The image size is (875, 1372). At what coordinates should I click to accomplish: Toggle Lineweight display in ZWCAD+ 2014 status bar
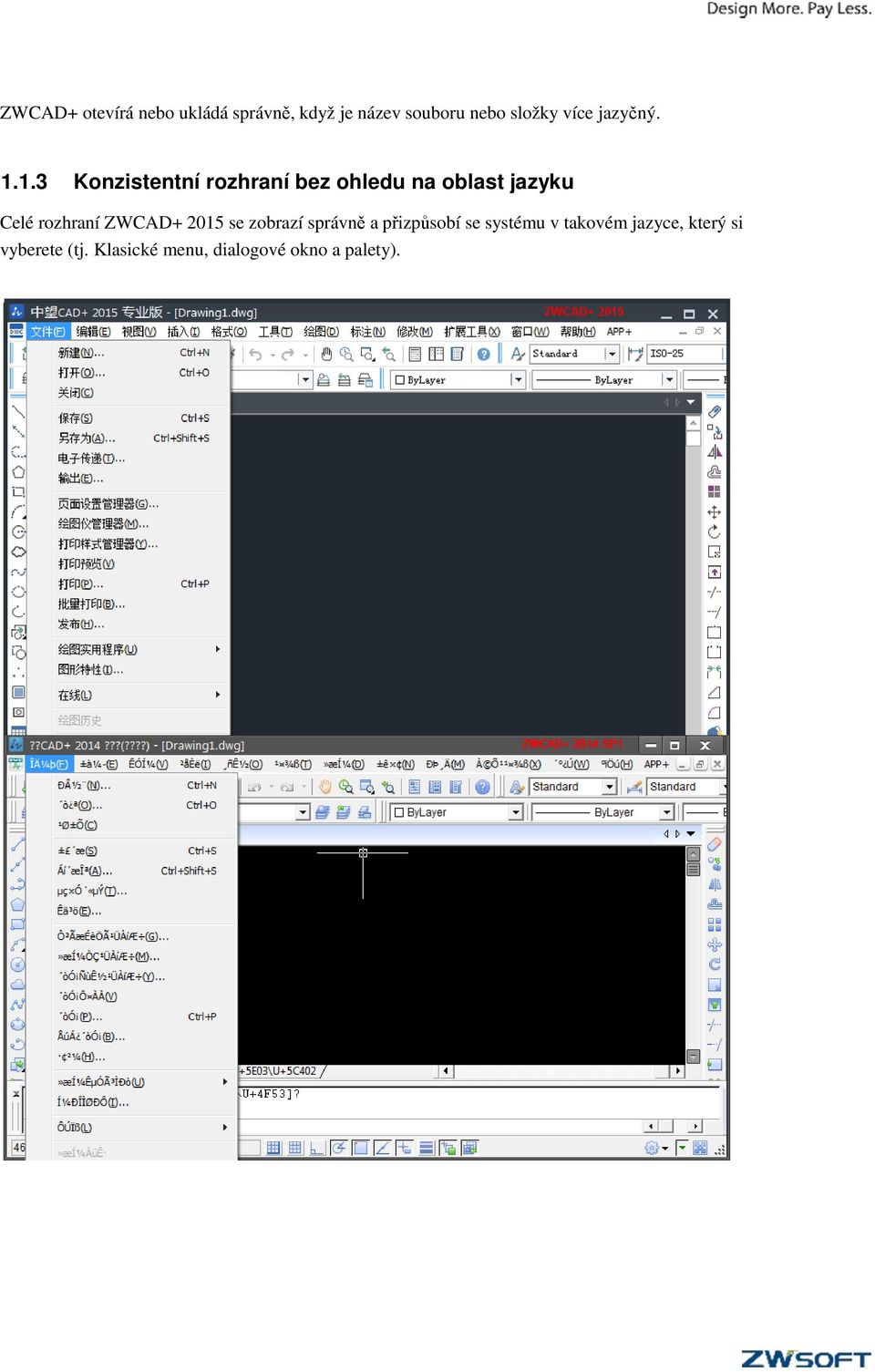click(x=427, y=1148)
